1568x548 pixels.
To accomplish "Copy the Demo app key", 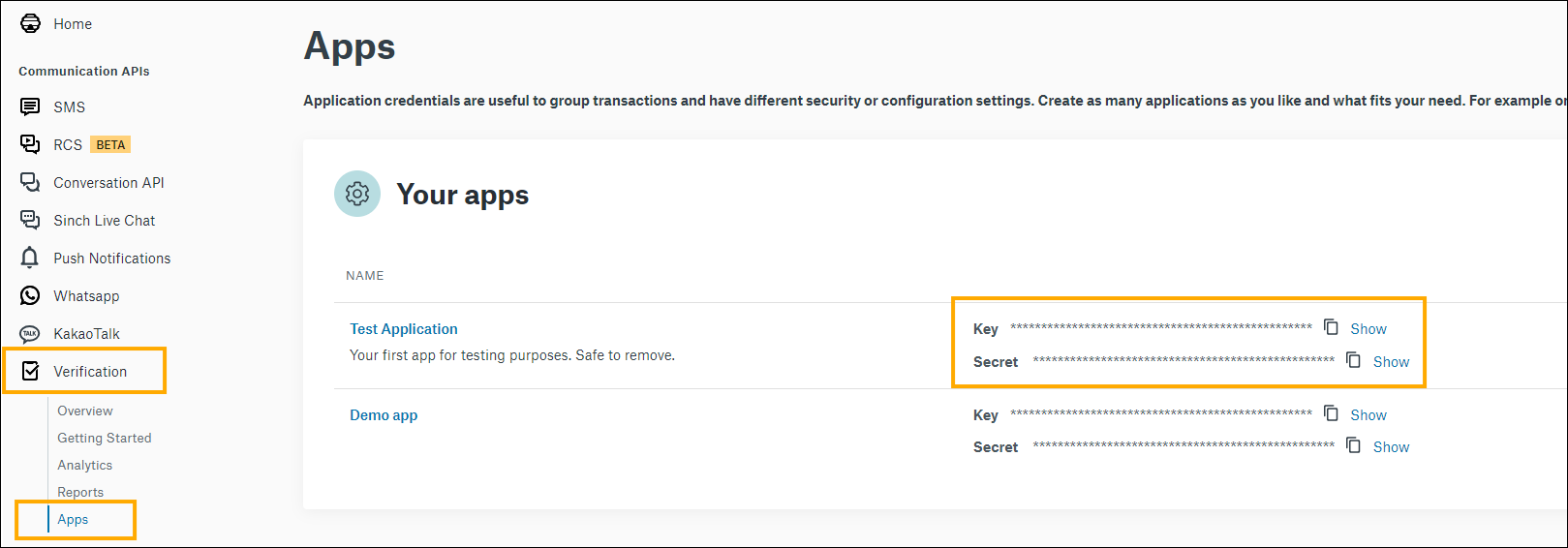I will click(1331, 413).
